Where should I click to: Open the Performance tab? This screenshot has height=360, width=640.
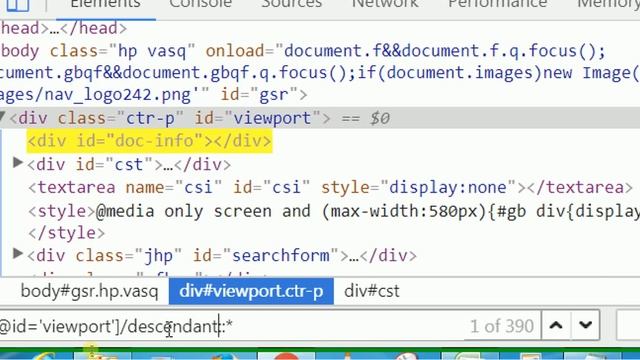[x=498, y=5]
